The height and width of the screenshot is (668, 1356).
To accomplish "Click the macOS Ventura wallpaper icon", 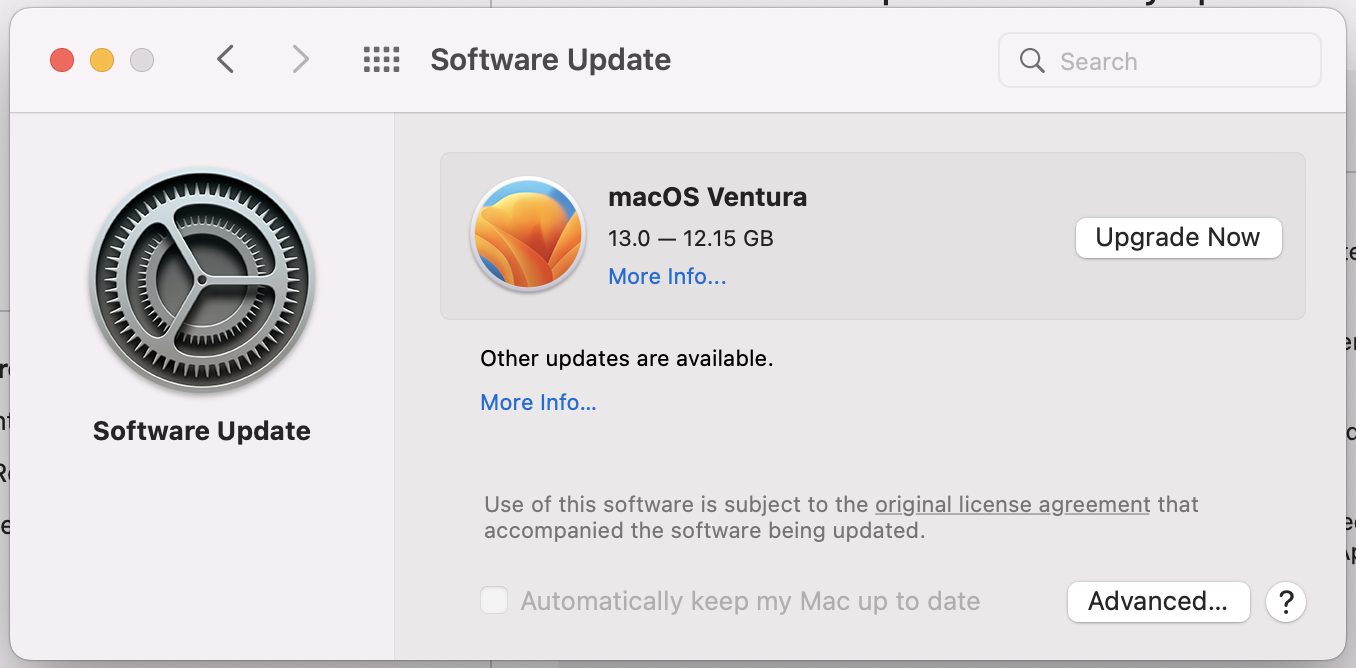I will tap(528, 235).
